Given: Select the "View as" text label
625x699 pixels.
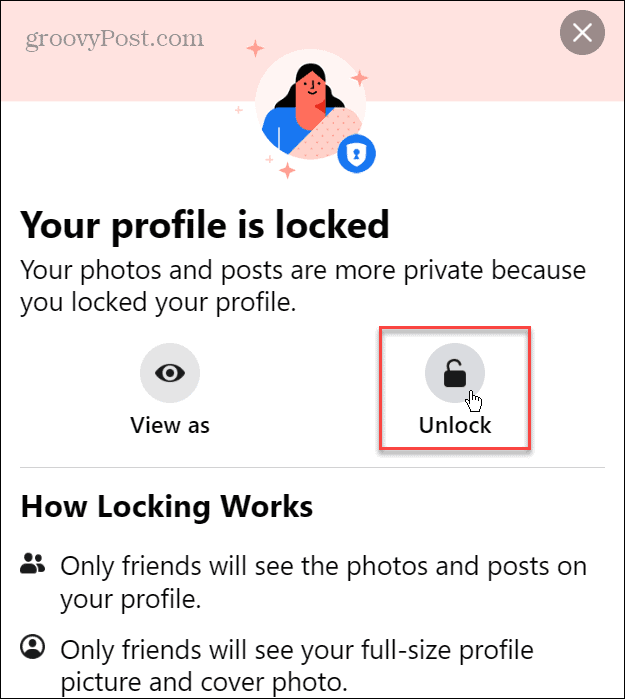Looking at the screenshot, I should pos(170,425).
